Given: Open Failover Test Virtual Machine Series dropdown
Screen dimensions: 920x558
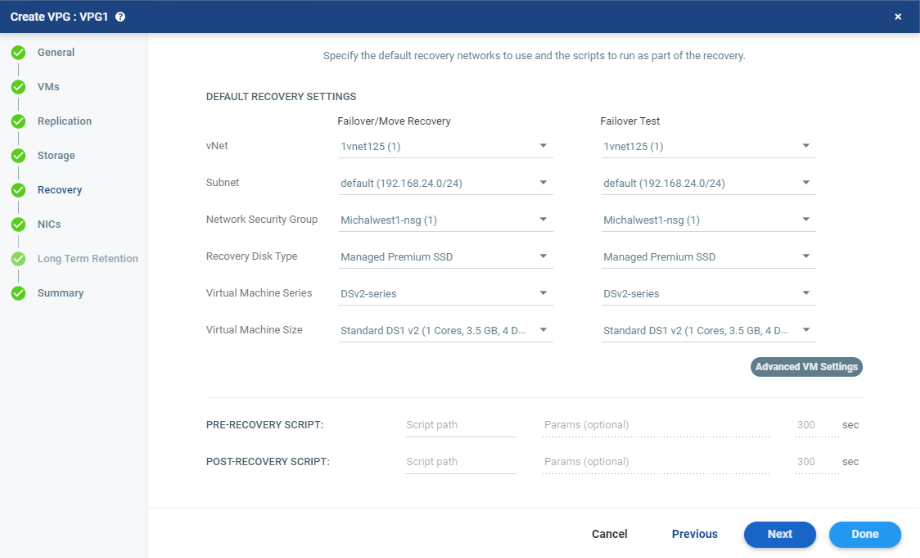Looking at the screenshot, I should point(709,293).
